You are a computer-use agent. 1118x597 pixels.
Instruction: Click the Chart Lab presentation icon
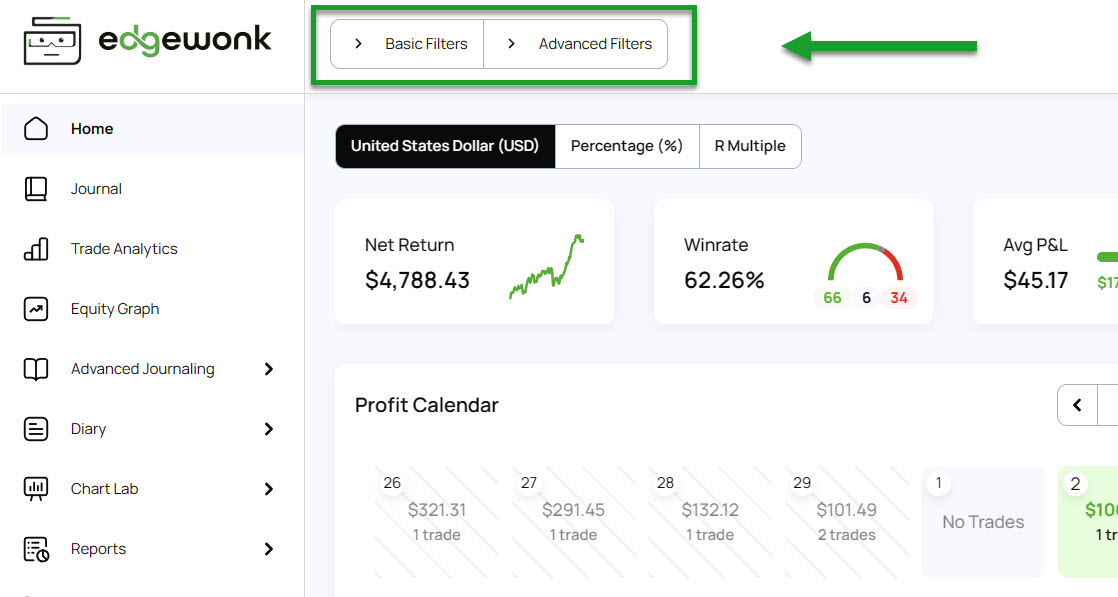click(x=36, y=489)
